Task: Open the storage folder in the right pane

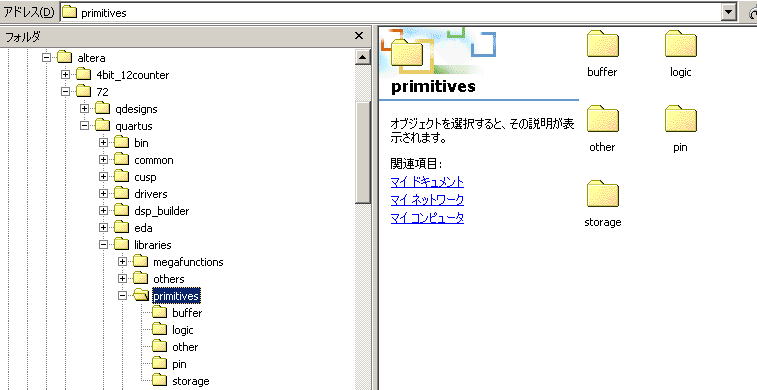Action: (603, 194)
